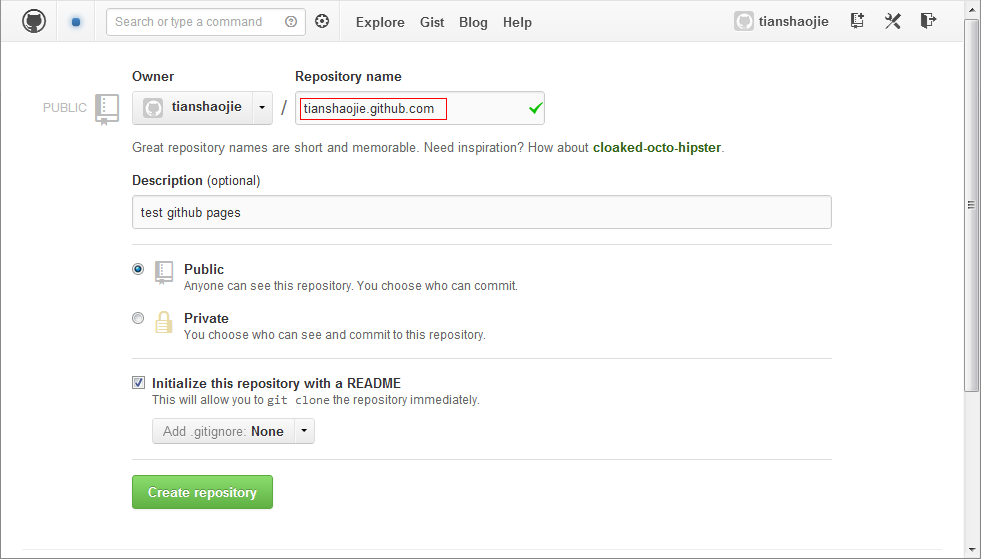Open the blue notifications indicator

coord(75,21)
